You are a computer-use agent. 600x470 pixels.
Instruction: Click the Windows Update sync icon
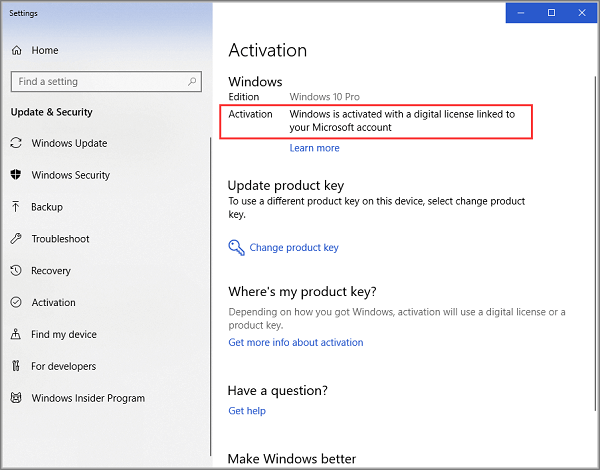[x=16, y=143]
